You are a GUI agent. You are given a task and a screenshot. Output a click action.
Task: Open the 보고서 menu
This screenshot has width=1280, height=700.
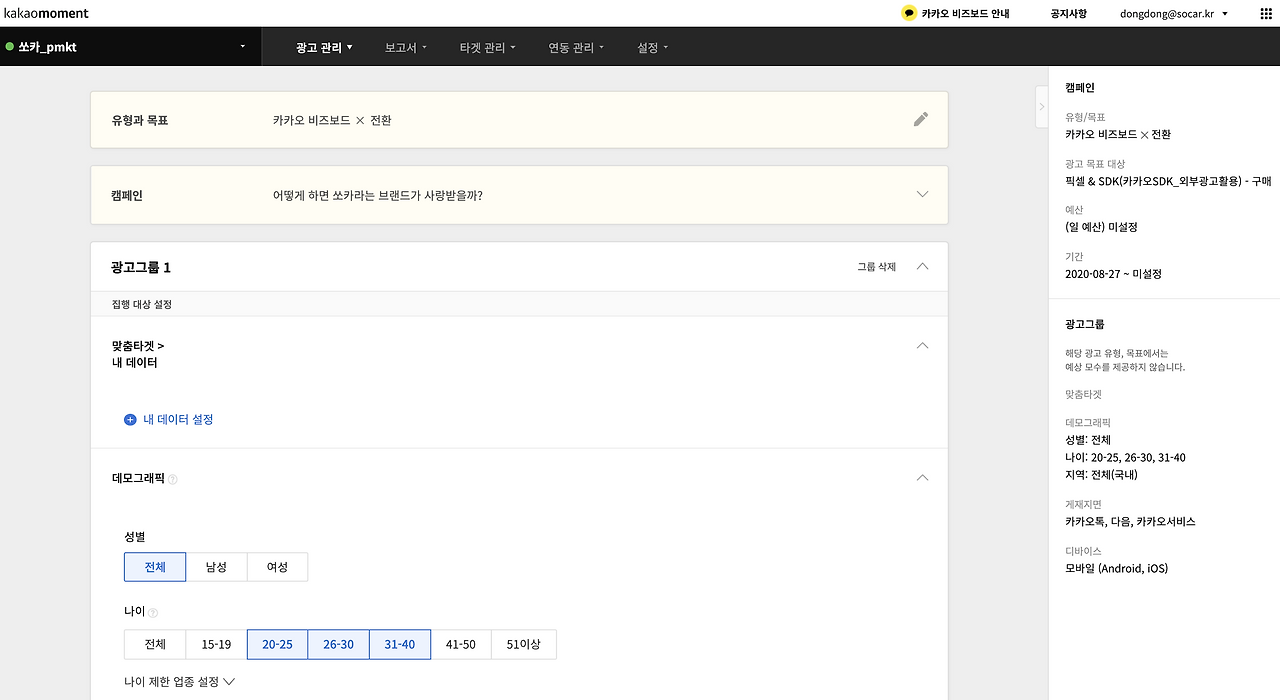404,46
